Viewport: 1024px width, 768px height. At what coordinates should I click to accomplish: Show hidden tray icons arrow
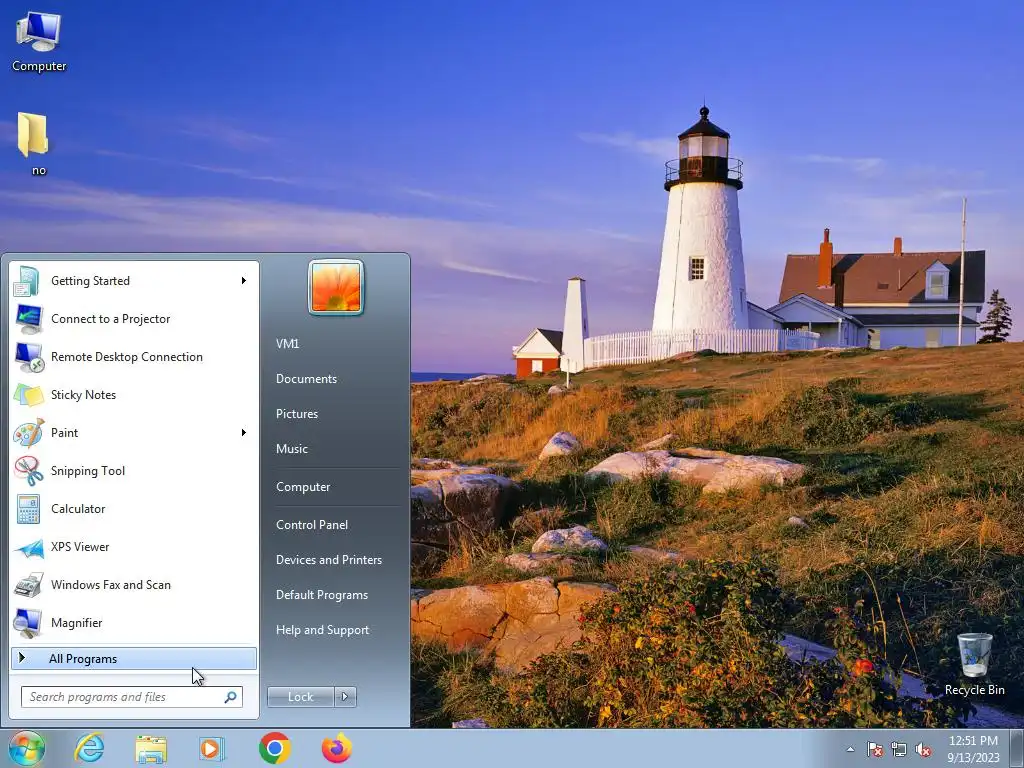tap(850, 749)
